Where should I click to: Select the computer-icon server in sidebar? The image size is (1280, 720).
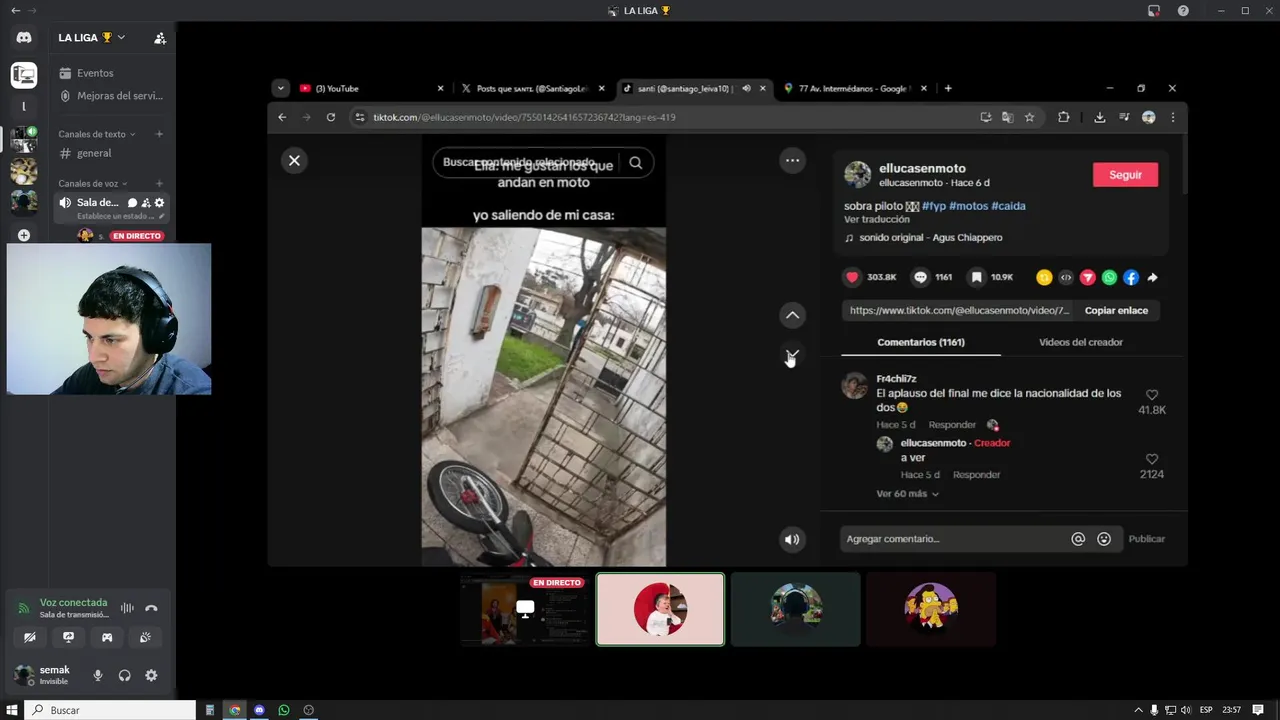pos(24,75)
